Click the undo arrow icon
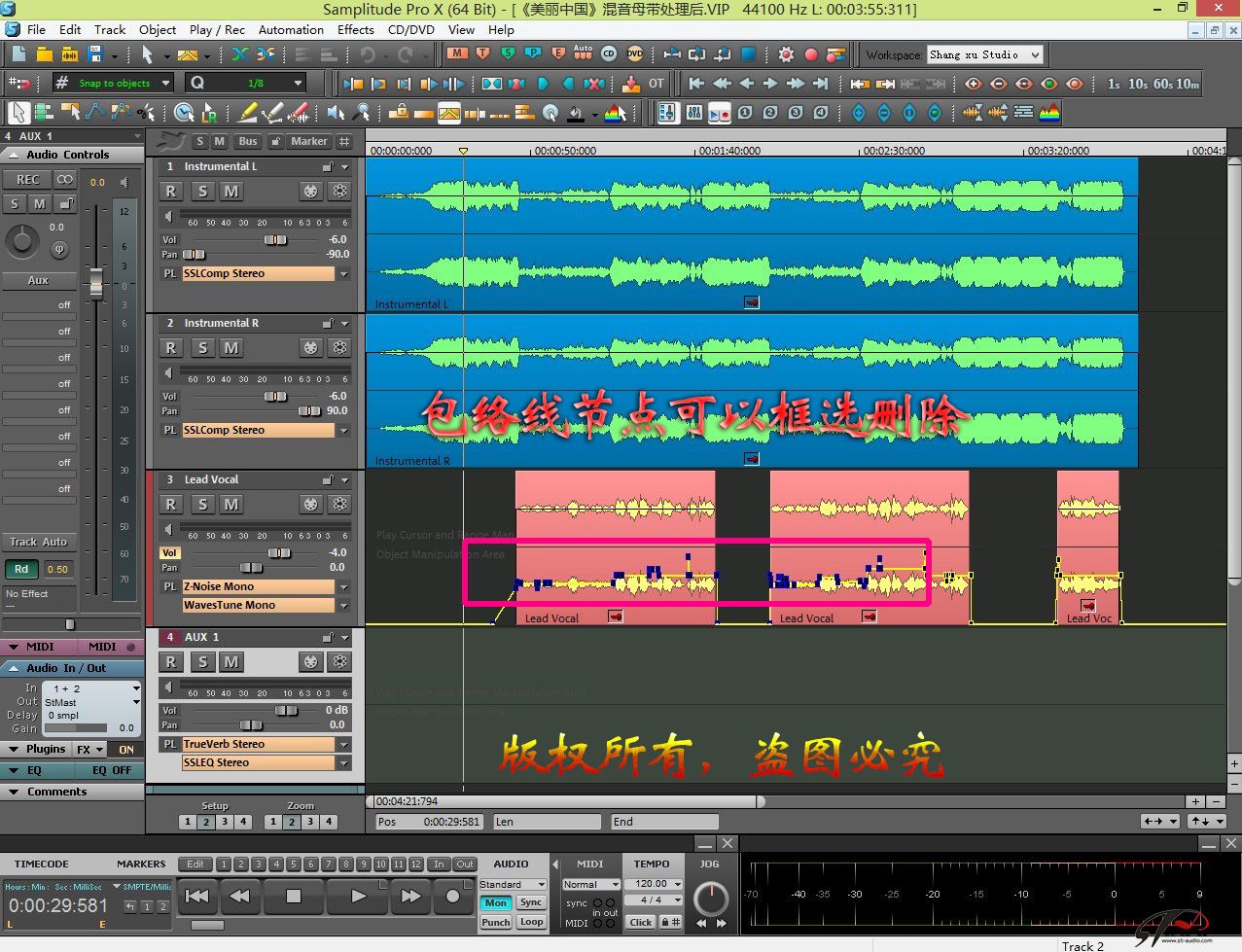This screenshot has width=1242, height=952. pos(368,54)
